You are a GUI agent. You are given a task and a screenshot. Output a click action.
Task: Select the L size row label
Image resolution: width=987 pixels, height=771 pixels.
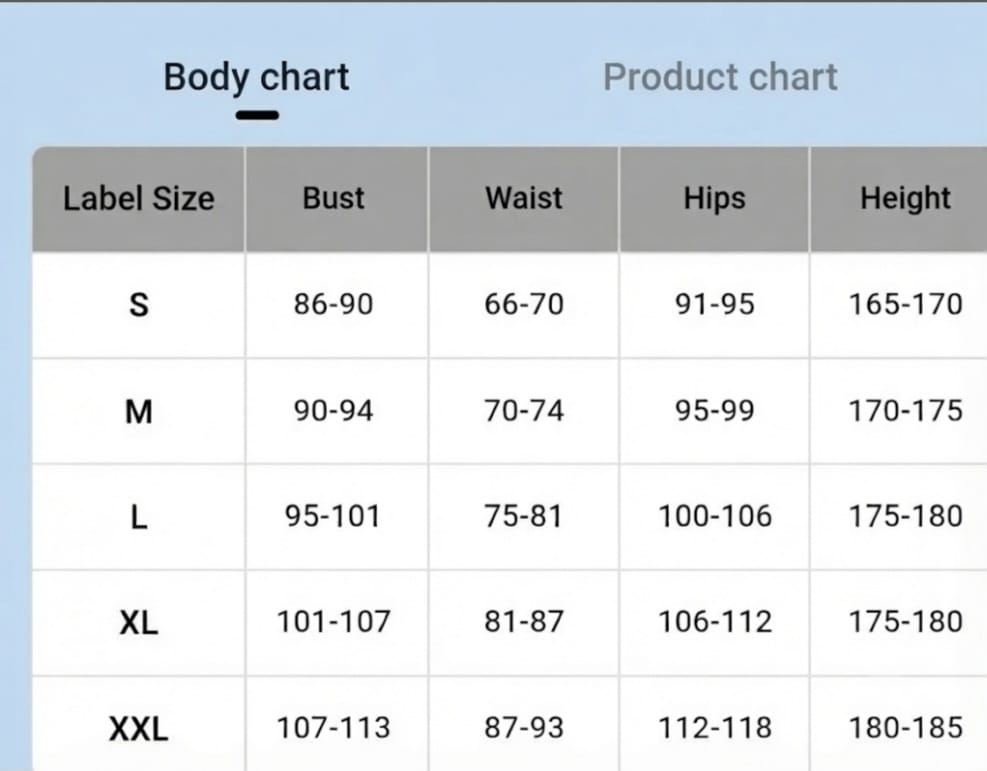click(139, 518)
